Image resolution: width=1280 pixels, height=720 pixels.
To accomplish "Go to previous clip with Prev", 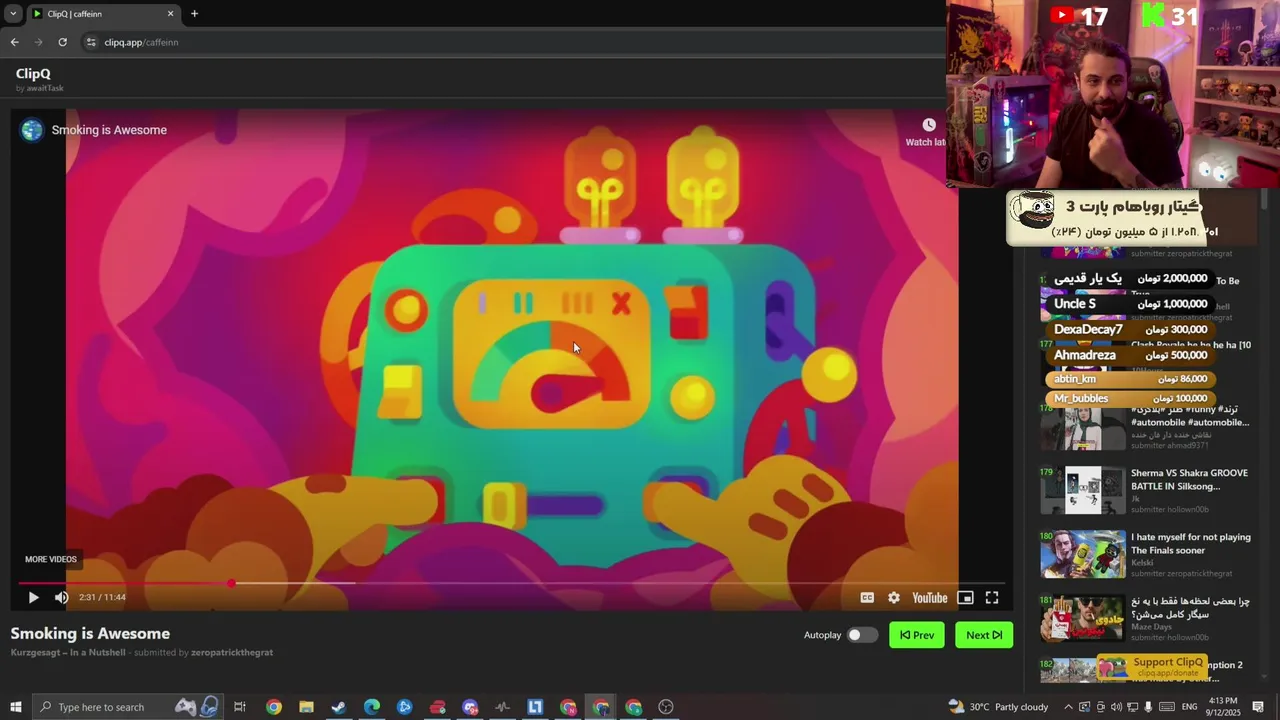I will [x=917, y=635].
